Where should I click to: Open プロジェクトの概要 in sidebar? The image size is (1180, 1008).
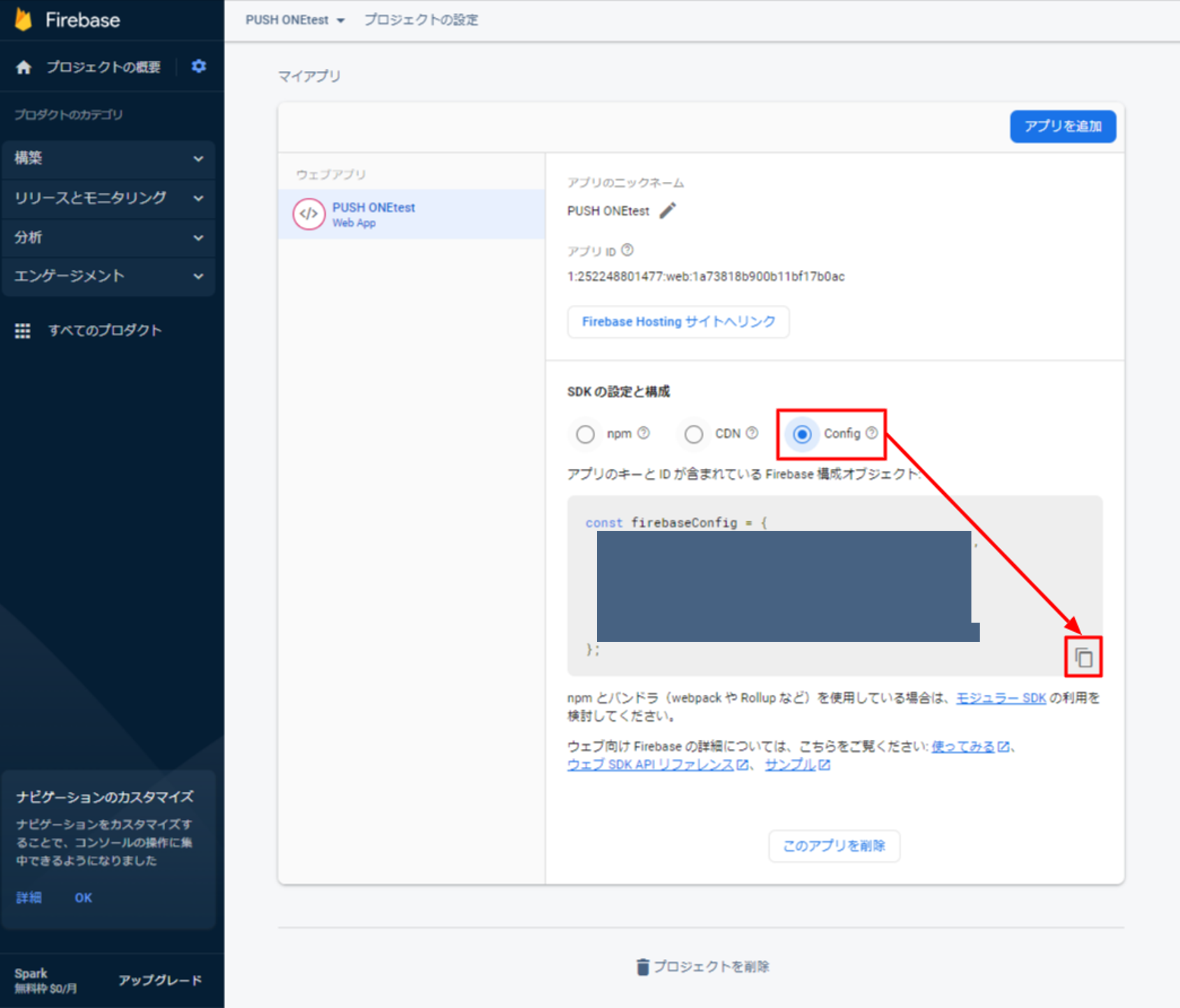tap(103, 67)
